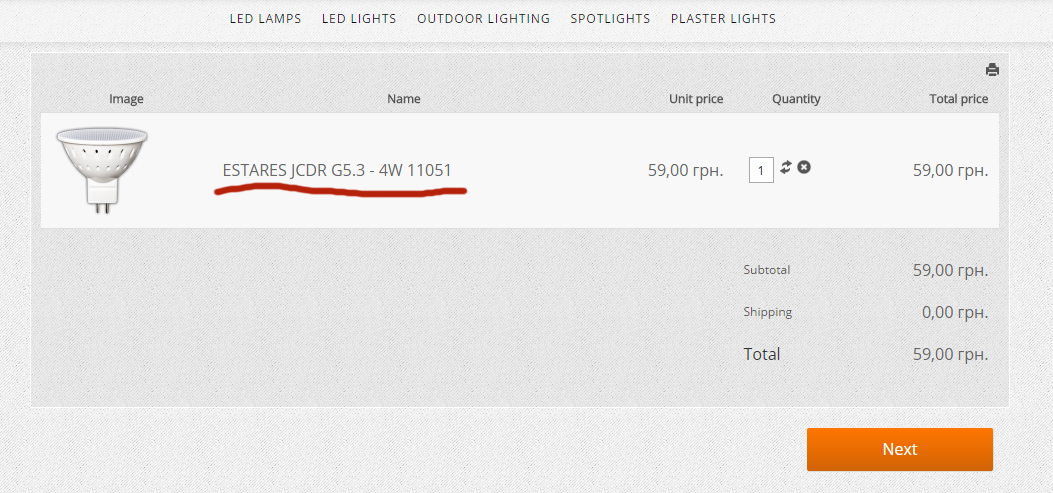This screenshot has width=1053, height=493.
Task: Focus the quantity input field
Action: pos(760,171)
